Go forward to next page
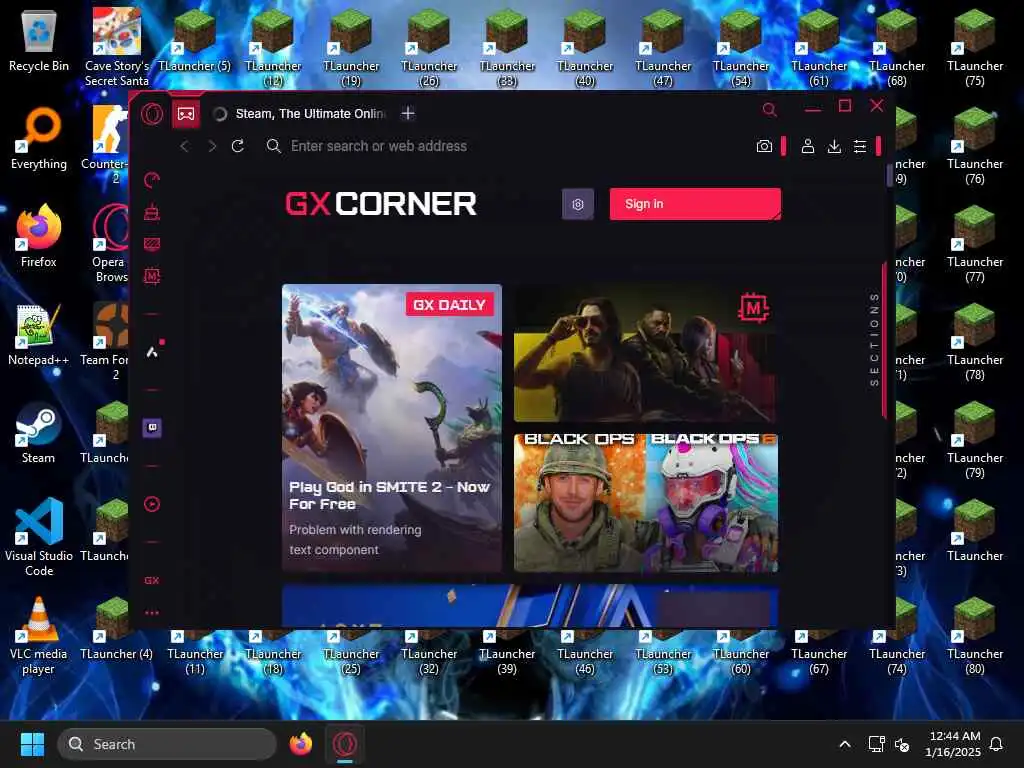 coord(212,146)
